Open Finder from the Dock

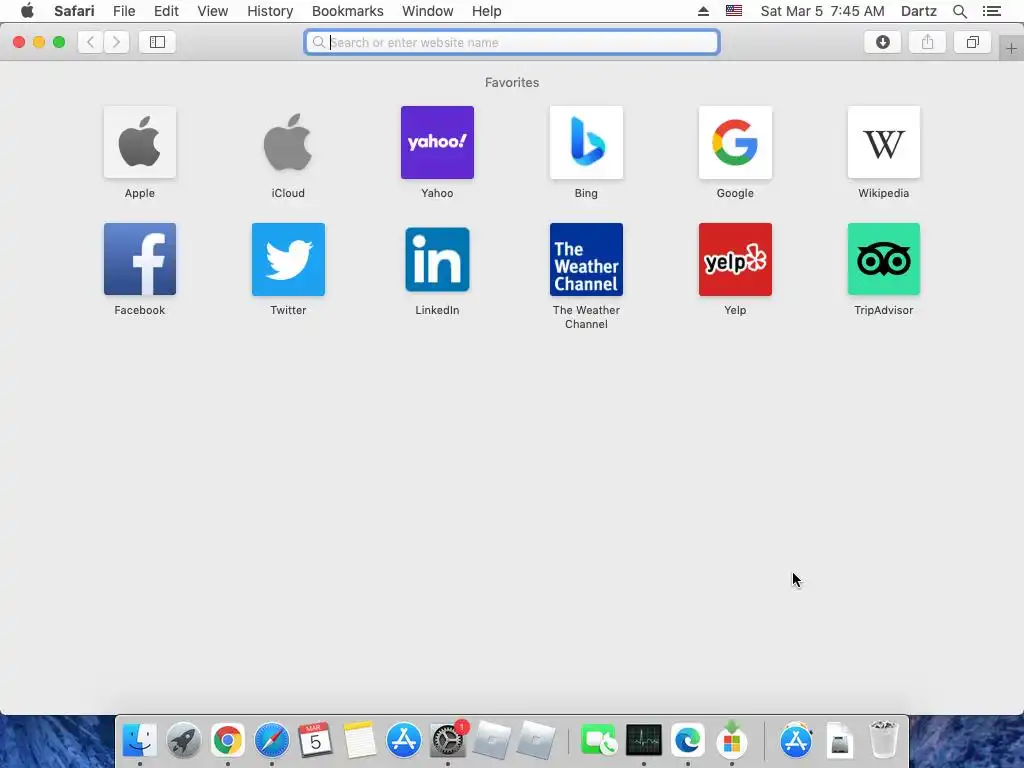[x=140, y=741]
